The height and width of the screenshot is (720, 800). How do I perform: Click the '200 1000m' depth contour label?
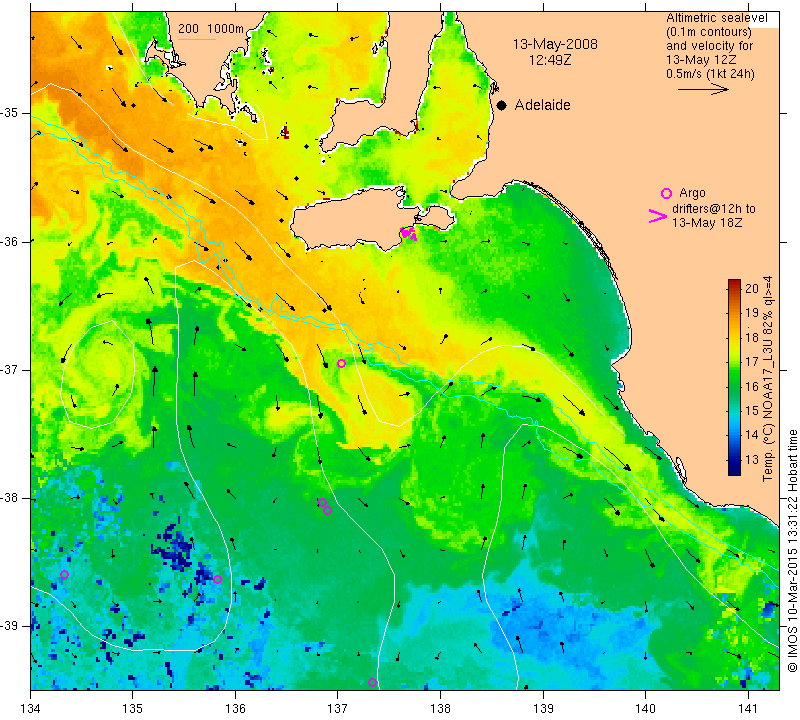click(211, 29)
